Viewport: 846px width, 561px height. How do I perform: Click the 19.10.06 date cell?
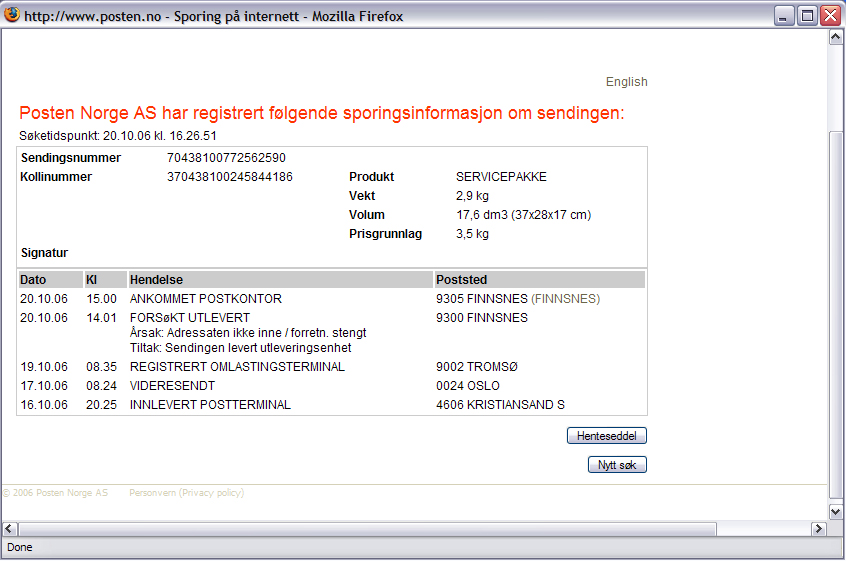click(x=44, y=367)
